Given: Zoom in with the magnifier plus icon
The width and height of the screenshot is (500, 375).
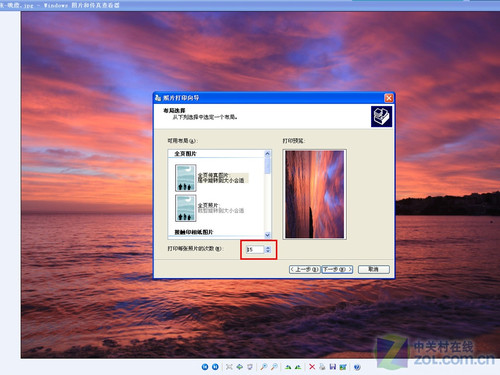Looking at the screenshot, I should coord(263,367).
